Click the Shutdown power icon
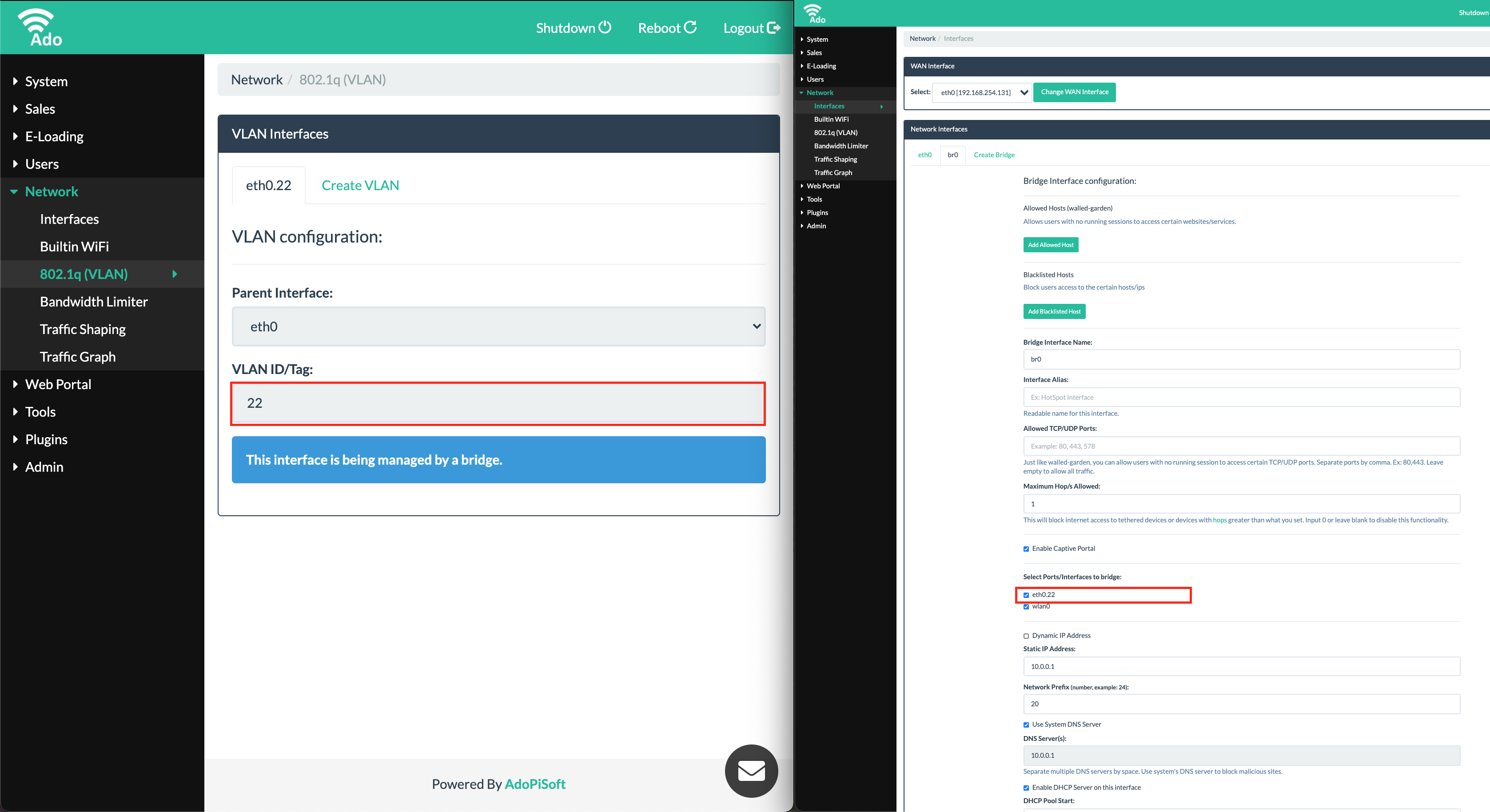 tap(605, 27)
